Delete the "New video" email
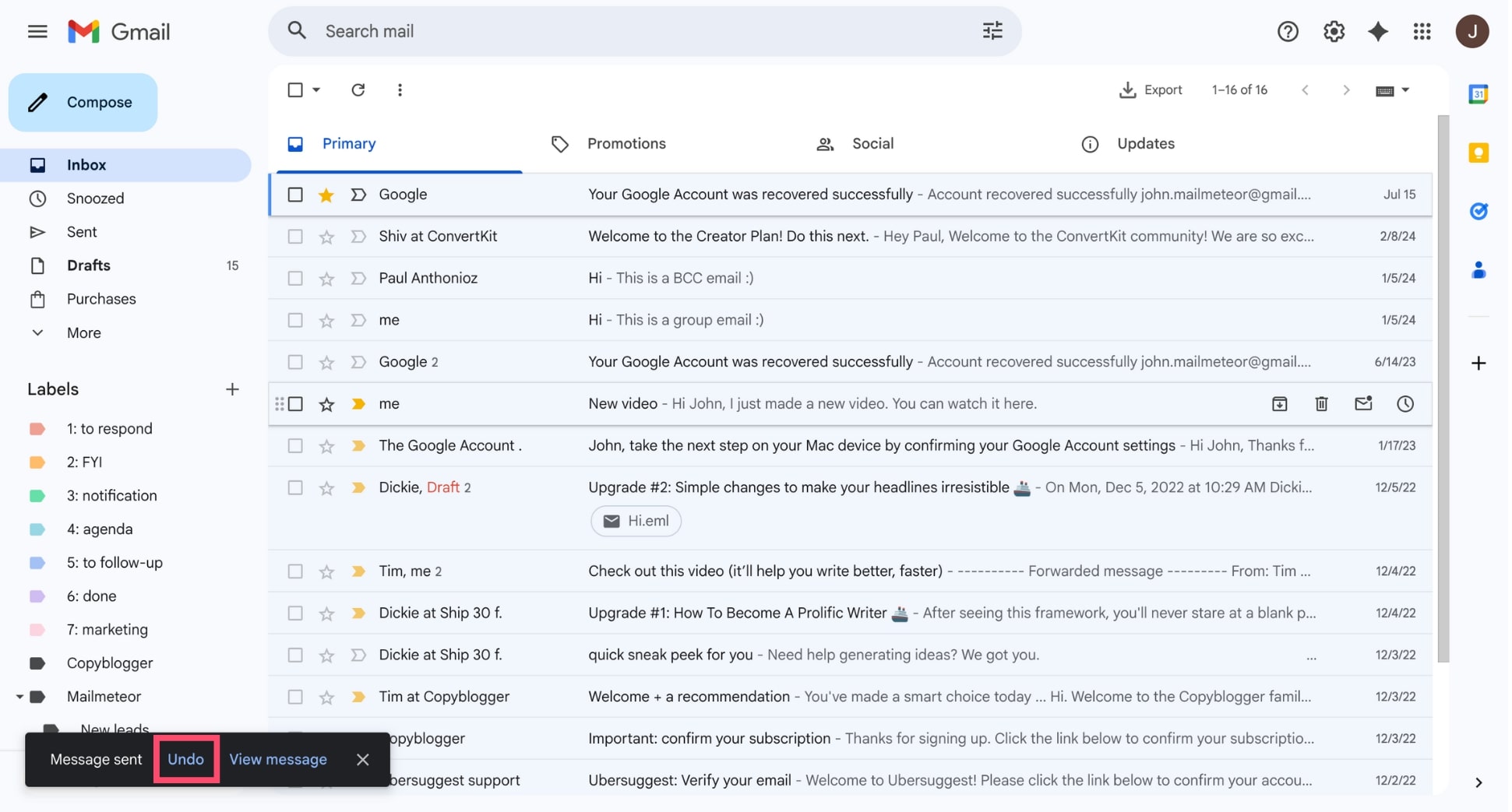The height and width of the screenshot is (812, 1512). (1321, 403)
